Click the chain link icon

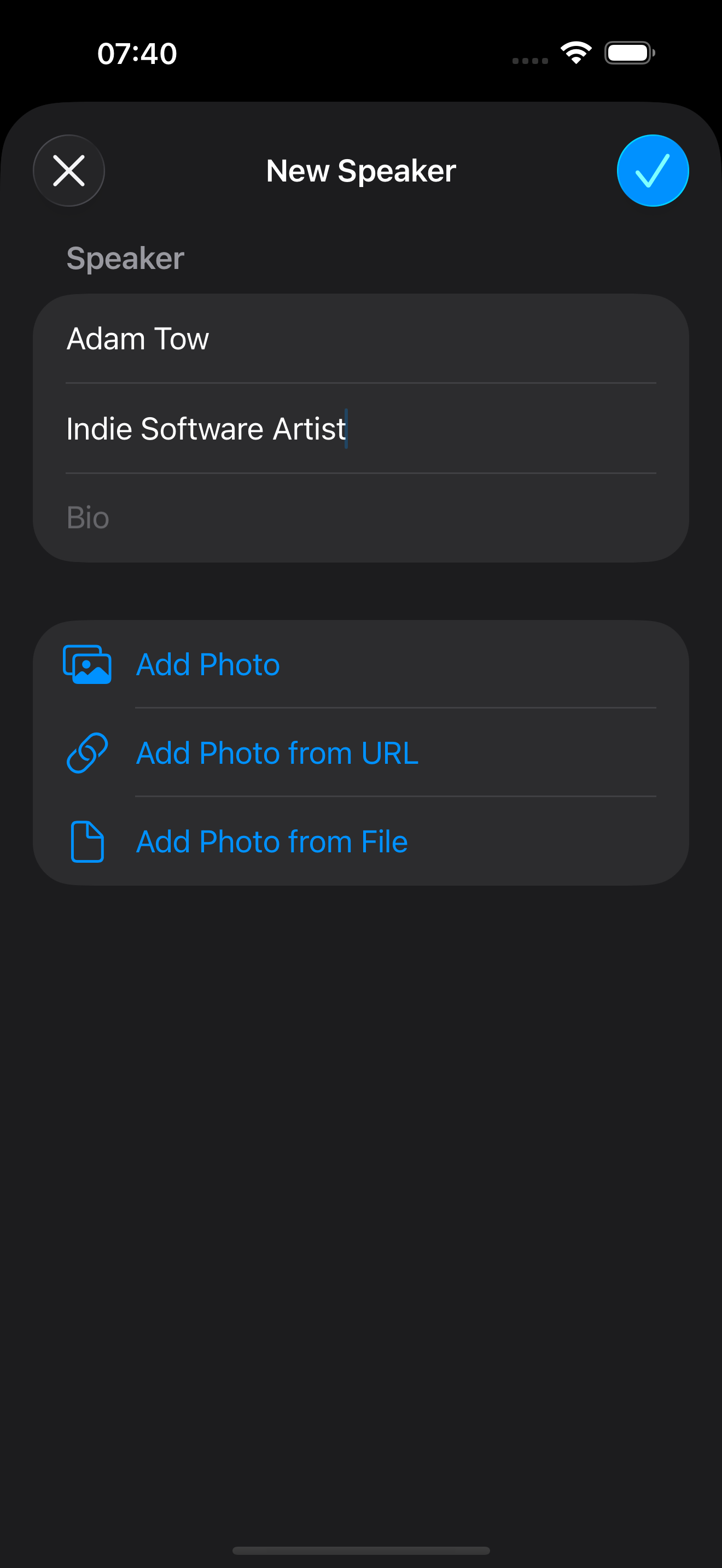pos(88,753)
